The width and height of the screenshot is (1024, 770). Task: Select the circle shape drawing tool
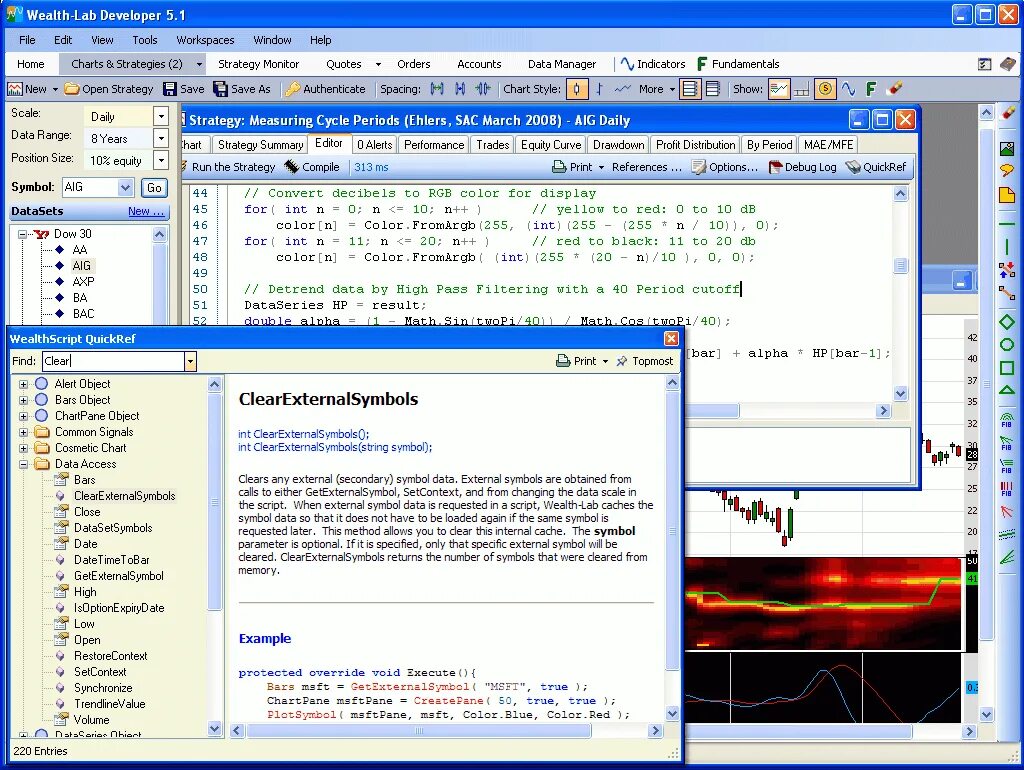(1007, 345)
